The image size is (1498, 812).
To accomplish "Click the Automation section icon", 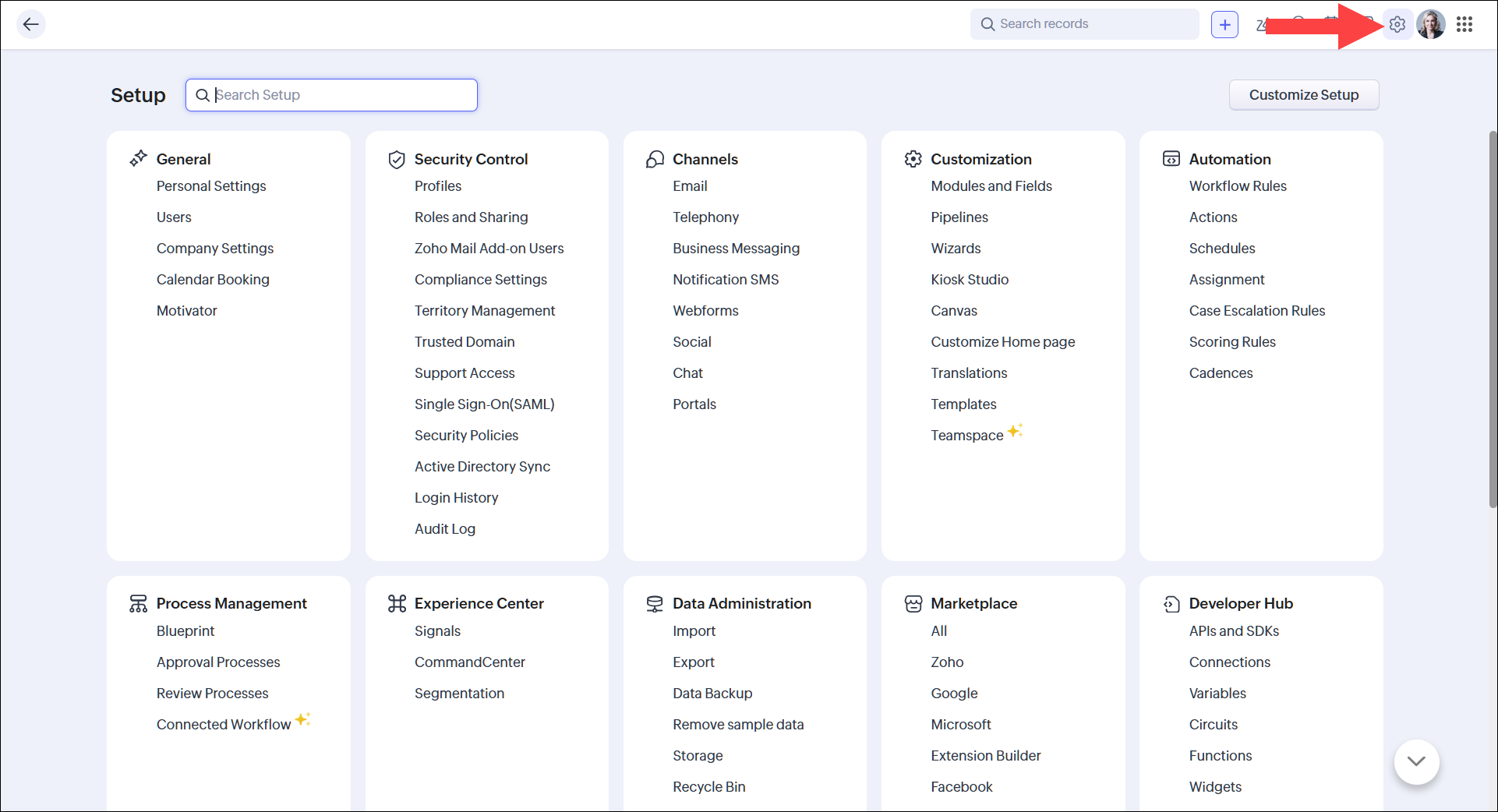I will [x=1171, y=159].
